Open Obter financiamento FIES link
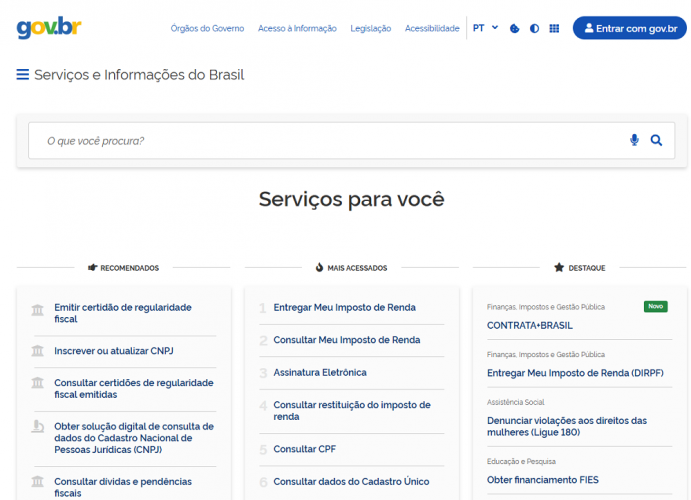691x500 pixels. (x=543, y=480)
